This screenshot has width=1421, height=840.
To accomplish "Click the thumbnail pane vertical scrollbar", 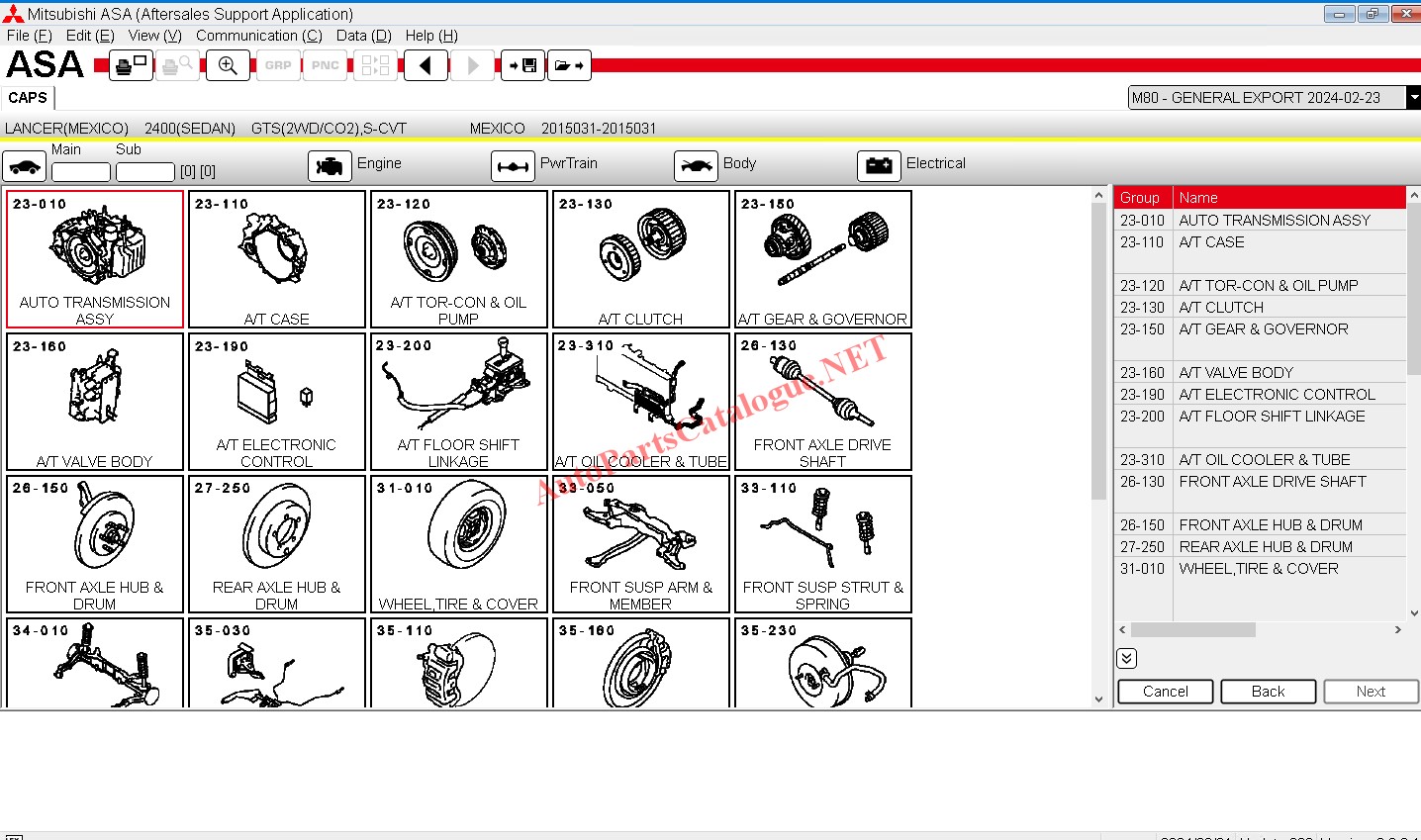I will (1098, 446).
